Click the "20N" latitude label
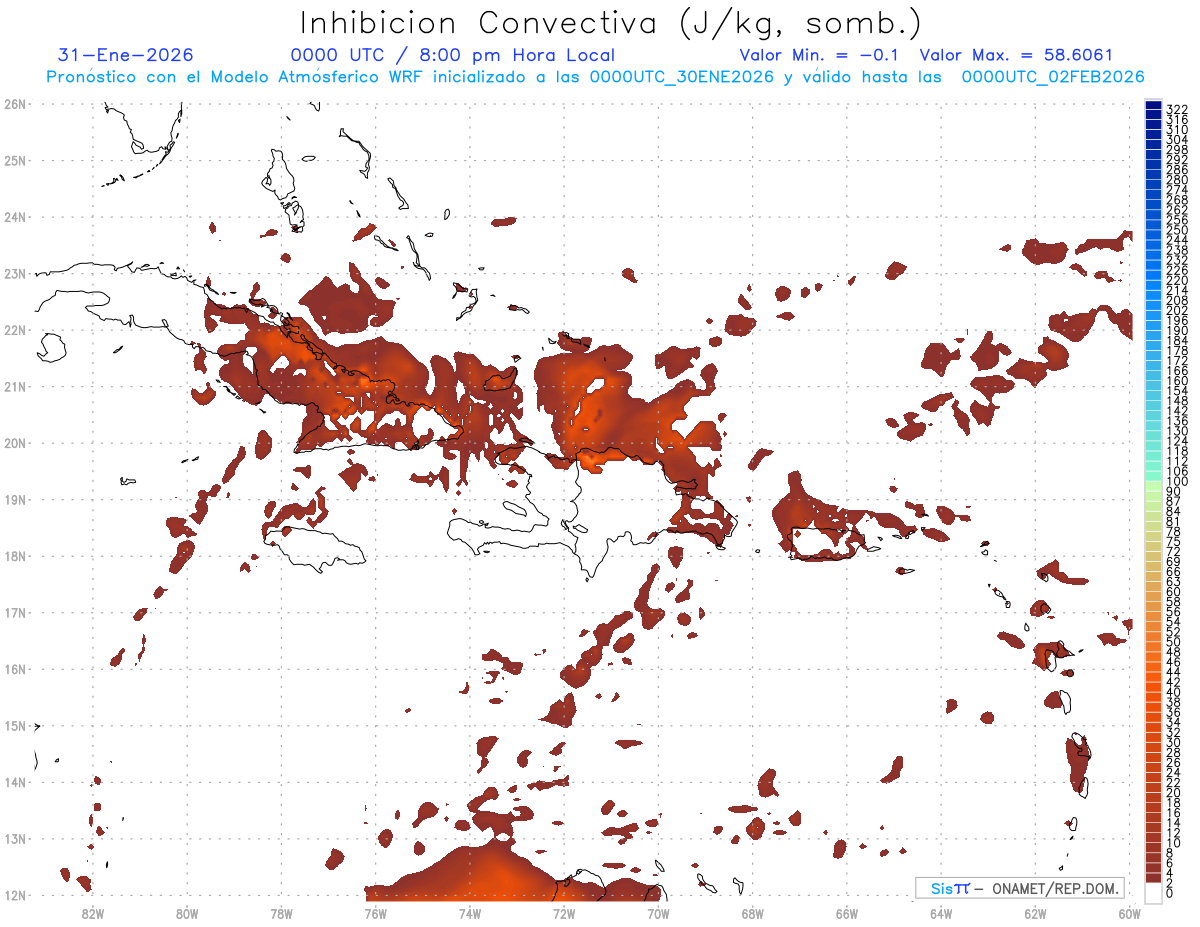Image resolution: width=1200 pixels, height=927 pixels. [14, 443]
